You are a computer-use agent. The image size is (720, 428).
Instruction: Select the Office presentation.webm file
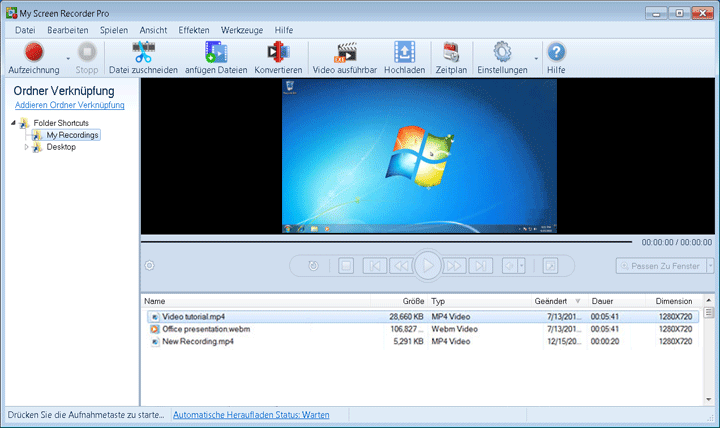point(207,328)
